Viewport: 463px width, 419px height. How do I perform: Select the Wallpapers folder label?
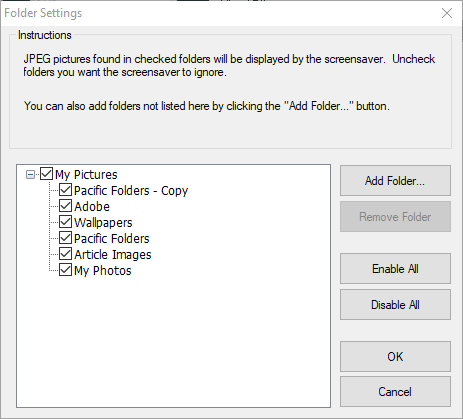(103, 223)
